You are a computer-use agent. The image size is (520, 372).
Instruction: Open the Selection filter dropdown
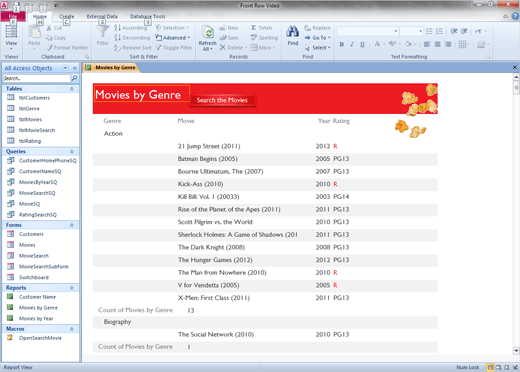[173, 28]
